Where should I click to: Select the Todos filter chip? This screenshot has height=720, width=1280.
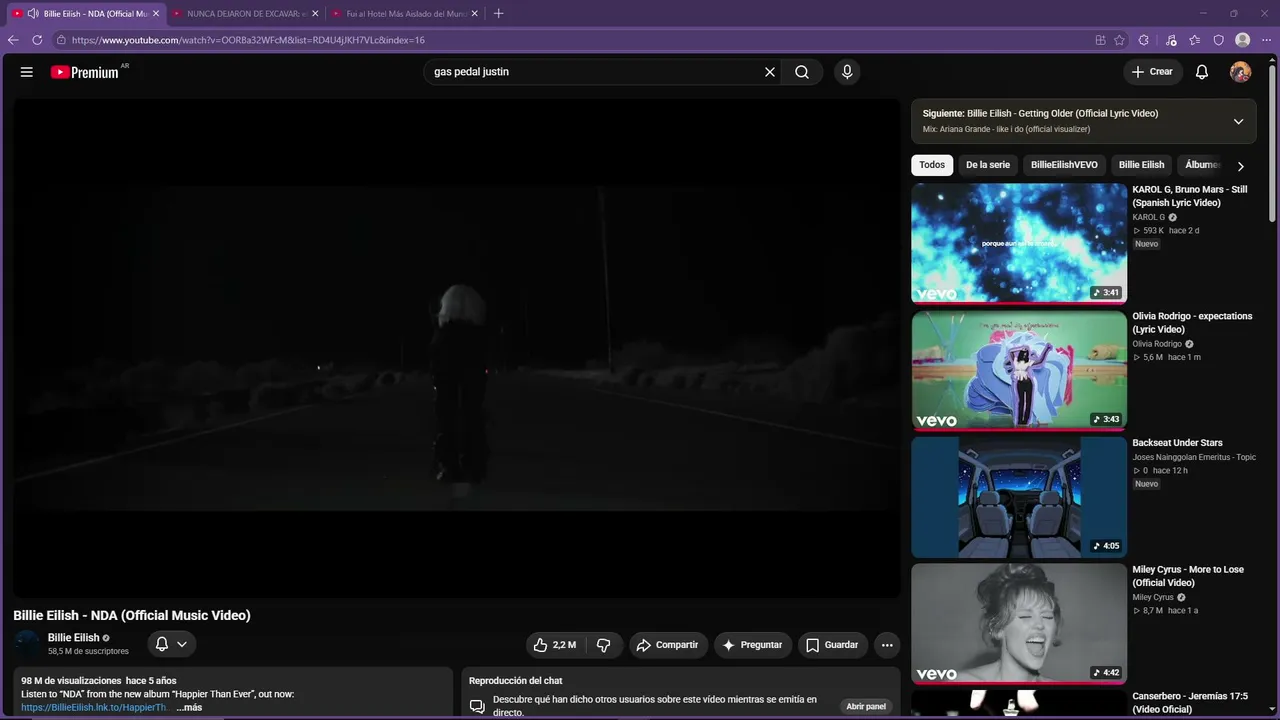tap(932, 165)
